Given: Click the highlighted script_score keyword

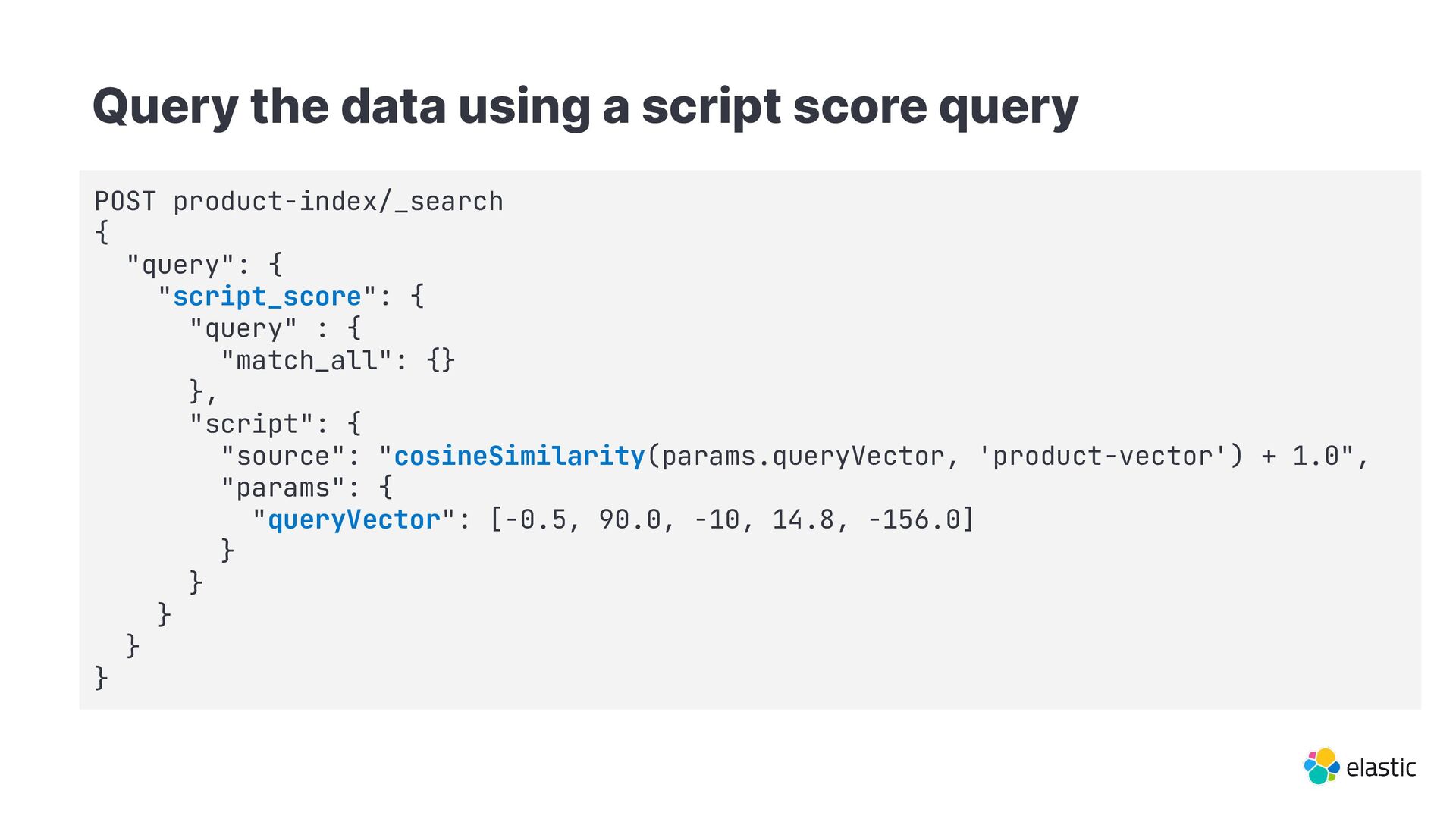Looking at the screenshot, I should 268,297.
